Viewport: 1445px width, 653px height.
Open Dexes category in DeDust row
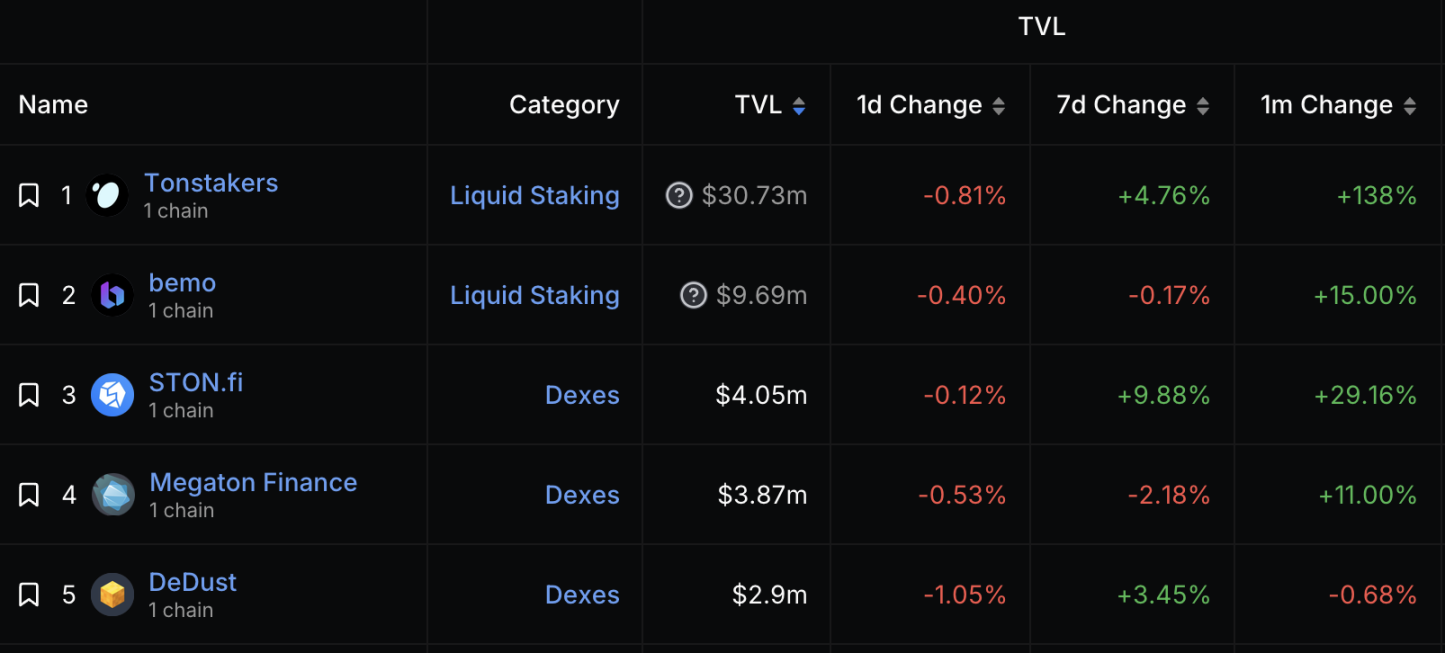click(582, 595)
